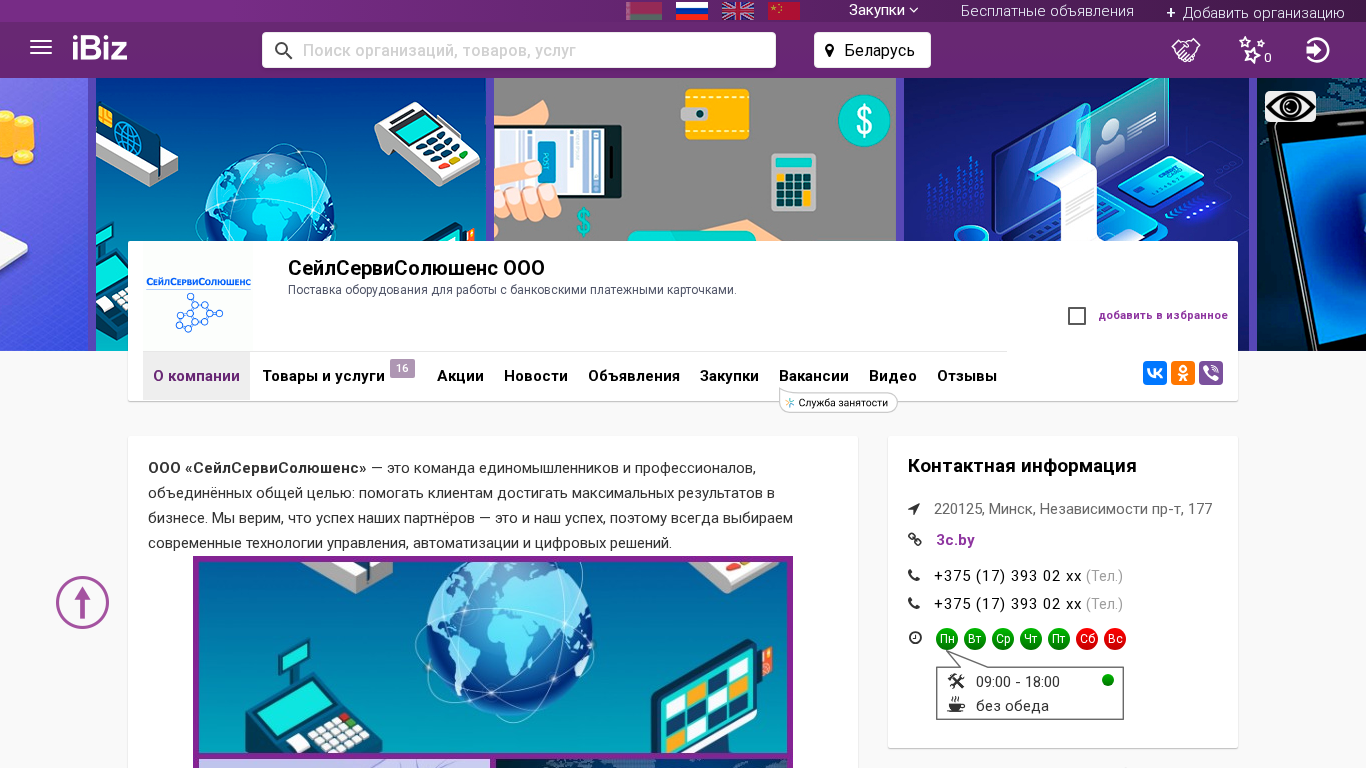Select Tuesday (Вт) working day
Viewport: 1366px width, 768px height.
pos(975,639)
